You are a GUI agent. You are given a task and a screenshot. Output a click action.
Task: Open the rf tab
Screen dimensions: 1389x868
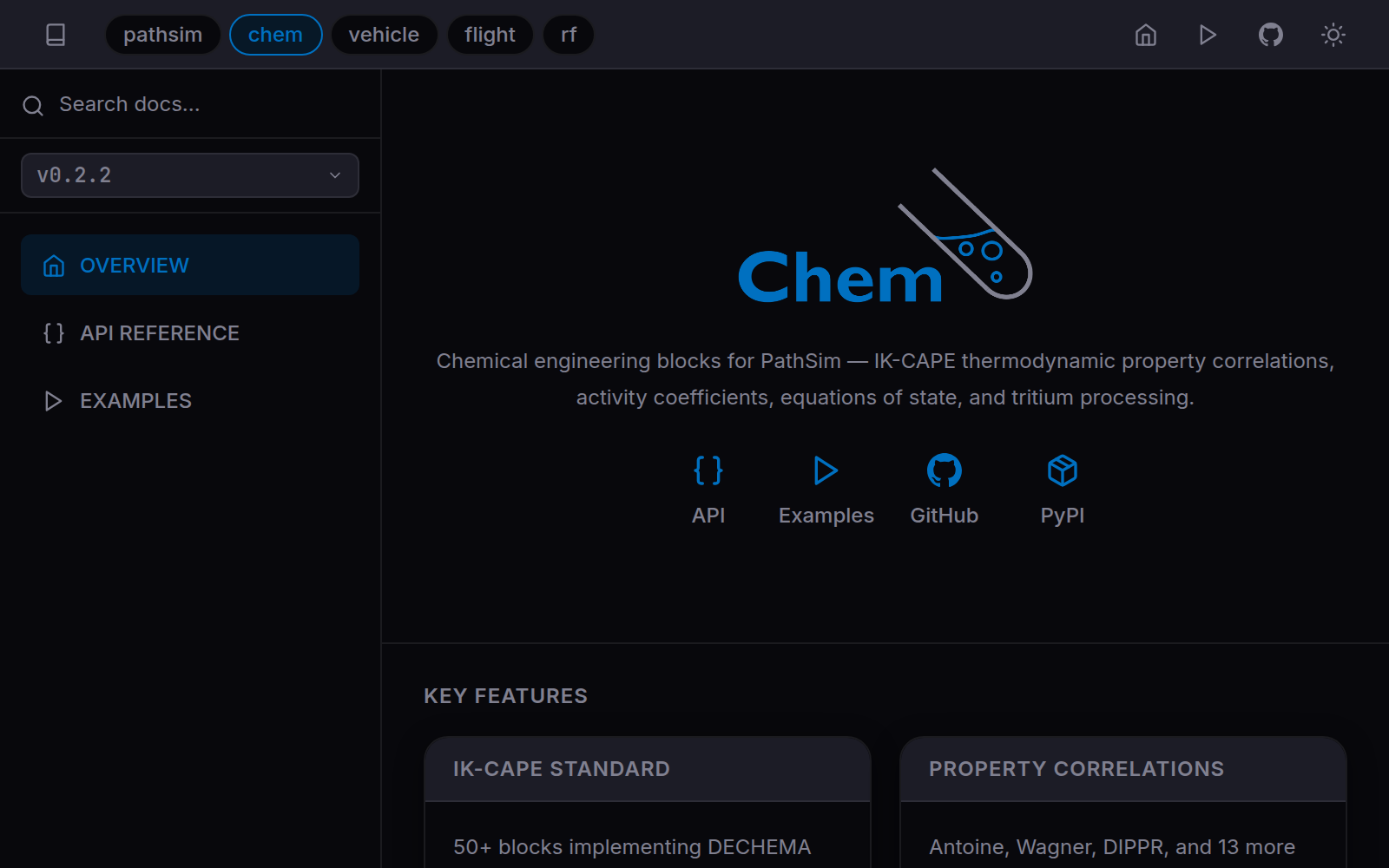click(569, 35)
